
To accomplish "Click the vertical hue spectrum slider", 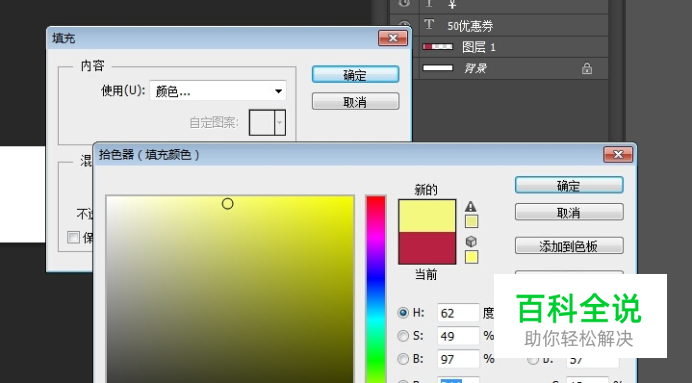I will 376,289.
